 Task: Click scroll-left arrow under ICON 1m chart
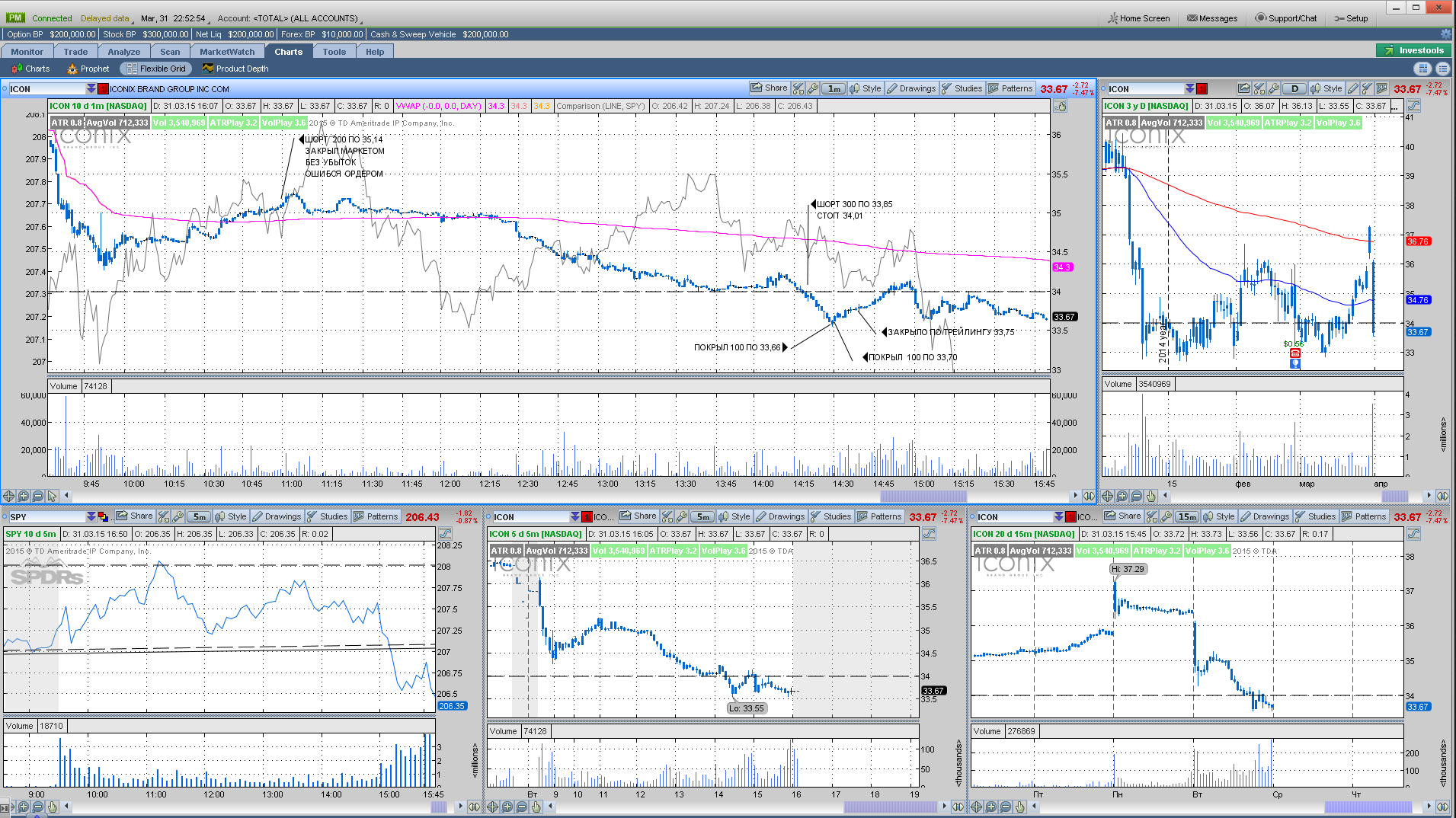pos(67,496)
